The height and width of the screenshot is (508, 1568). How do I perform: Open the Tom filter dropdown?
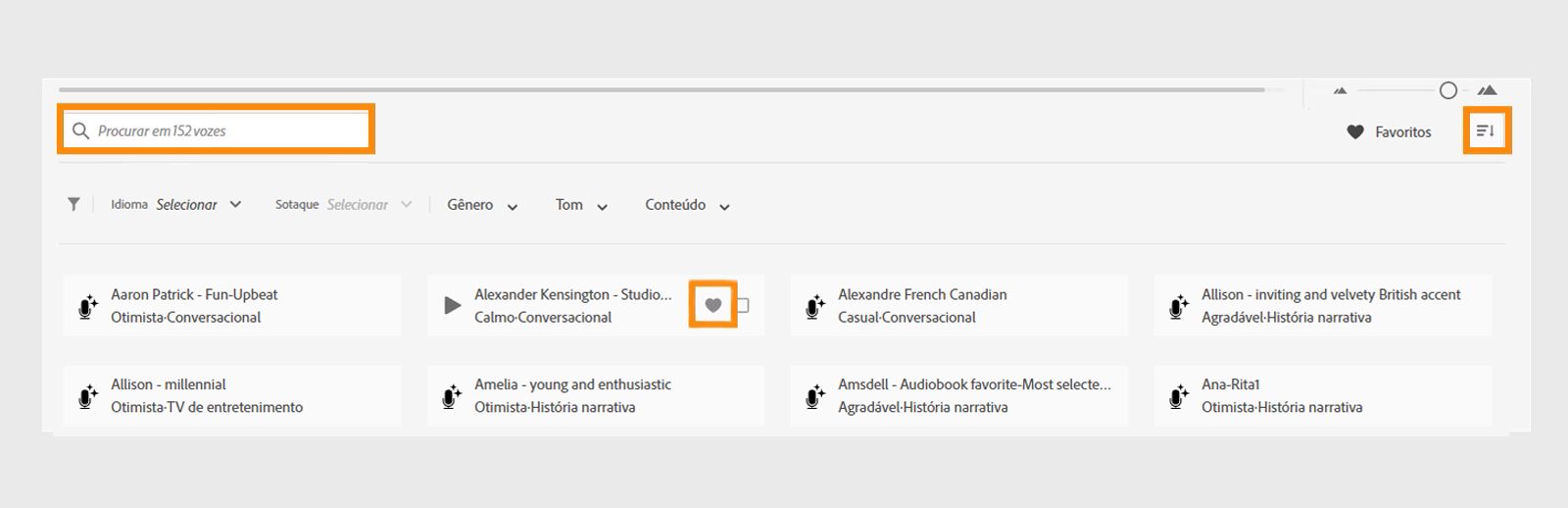tap(581, 205)
